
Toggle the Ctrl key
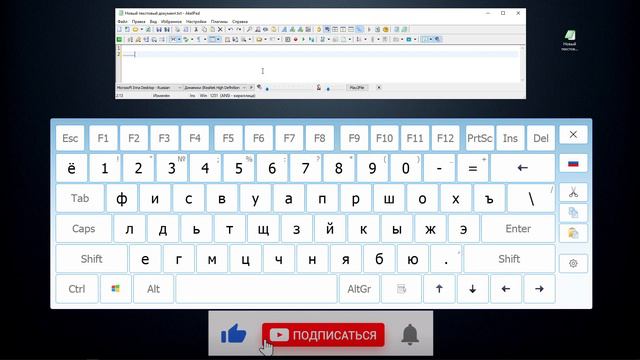coord(77,289)
